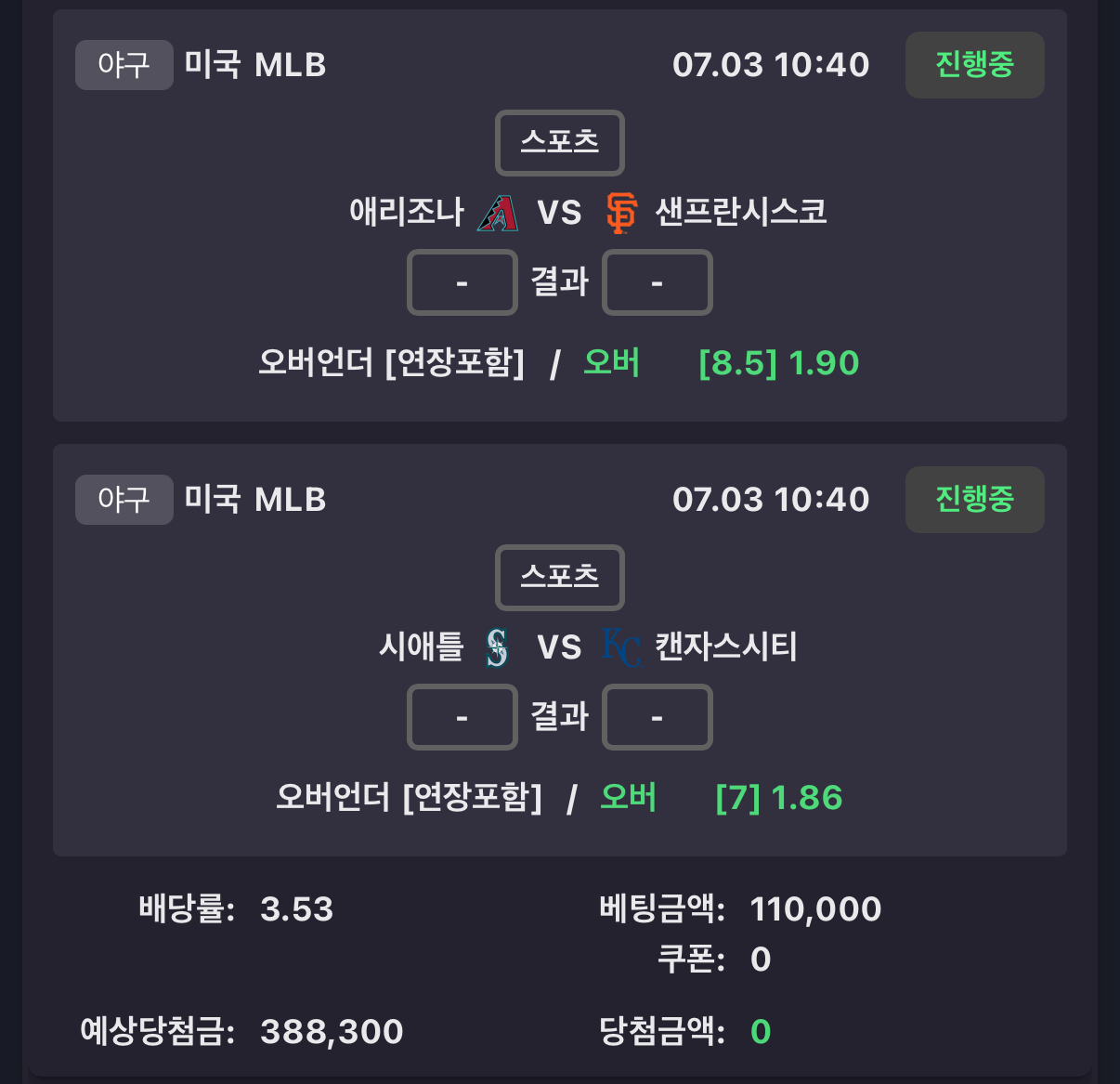This screenshot has width=1120, height=1084.
Task: Click 시애틀 result score box
Action: click(x=462, y=717)
